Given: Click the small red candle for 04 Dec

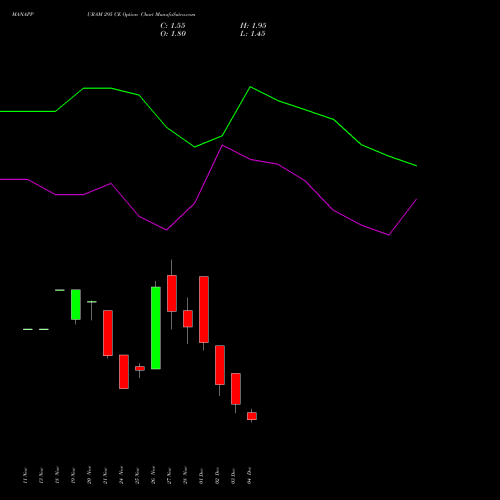Looking at the screenshot, I should [252, 416].
